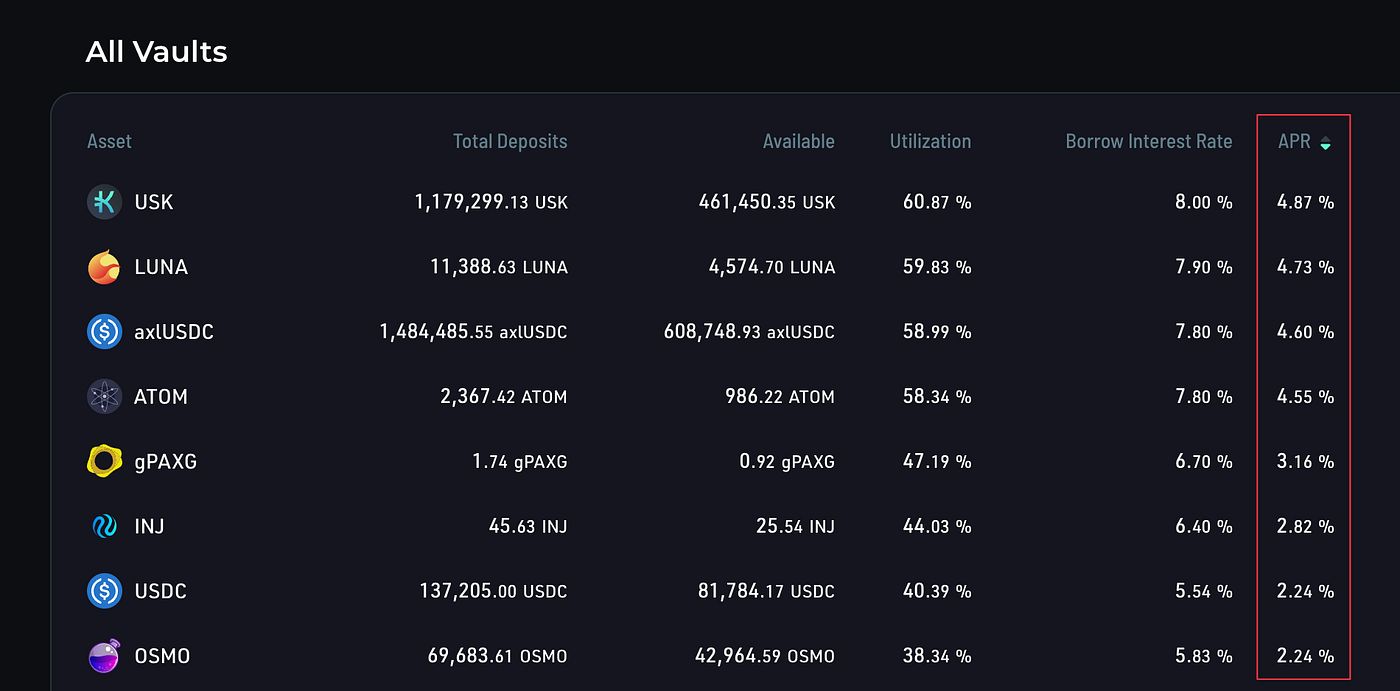Viewport: 1400px width, 691px height.
Task: Sort by the Available column header
Action: pos(798,142)
